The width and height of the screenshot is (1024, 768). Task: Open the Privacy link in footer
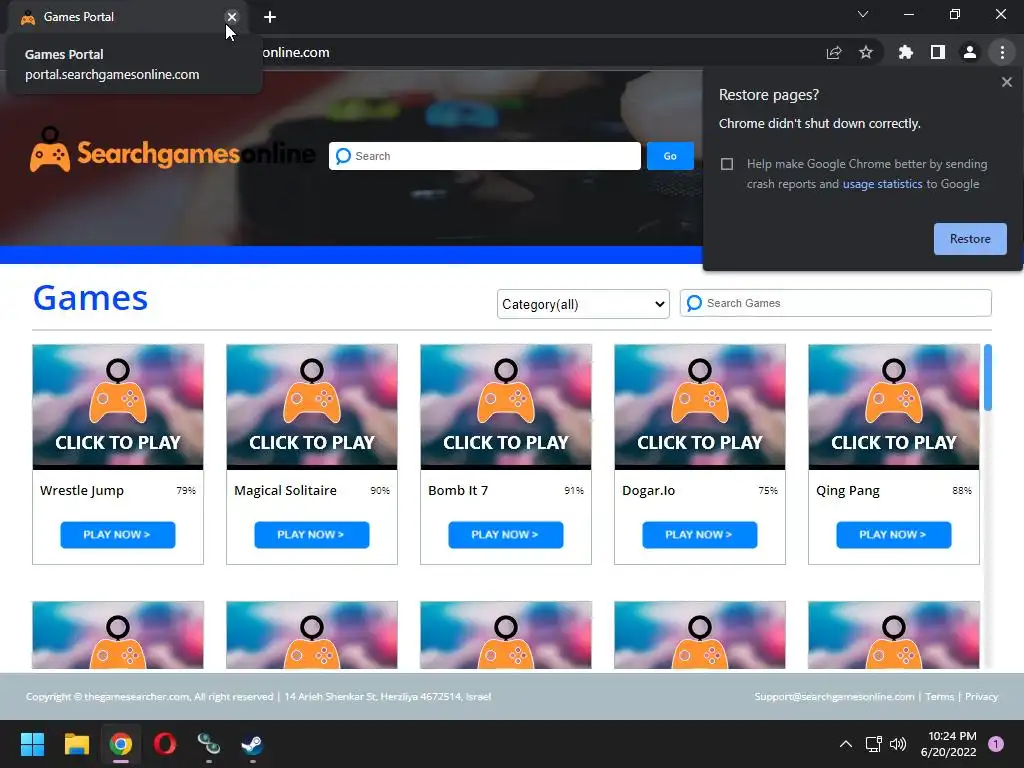coord(982,697)
